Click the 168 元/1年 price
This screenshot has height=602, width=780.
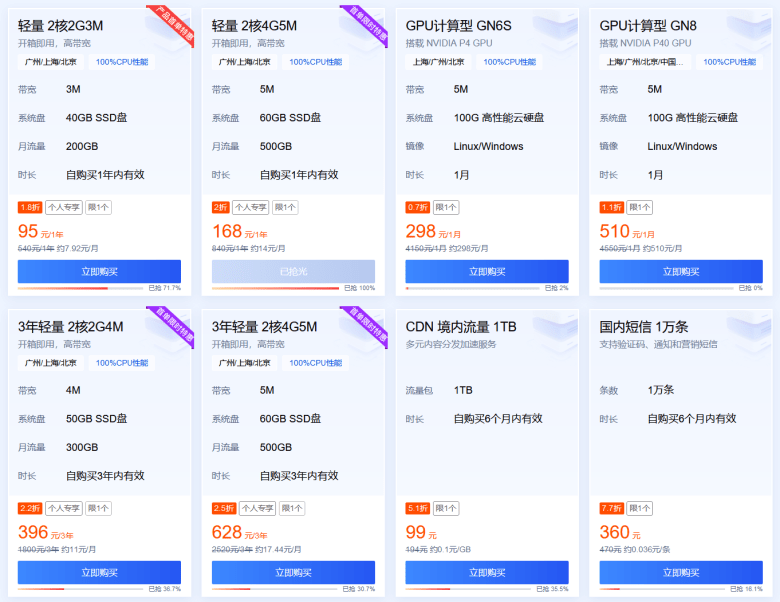point(239,231)
